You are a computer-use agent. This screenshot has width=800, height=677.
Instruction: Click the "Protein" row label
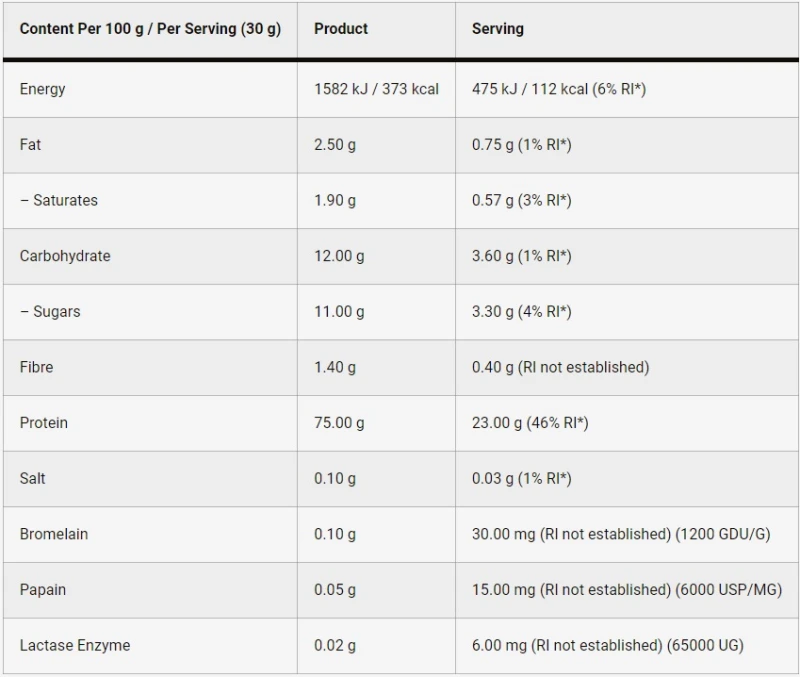pos(44,423)
